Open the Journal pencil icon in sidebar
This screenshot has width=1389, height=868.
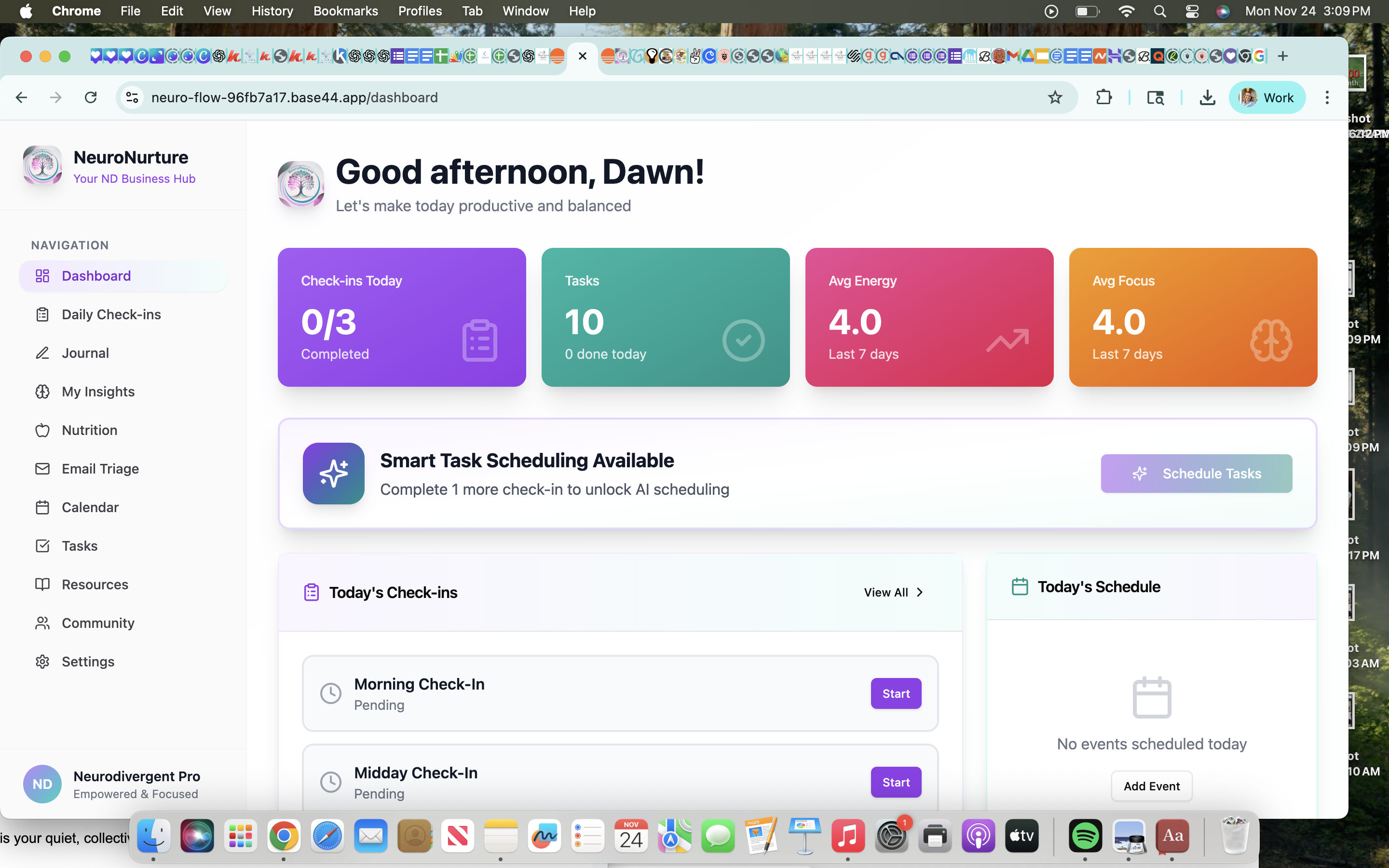42,353
